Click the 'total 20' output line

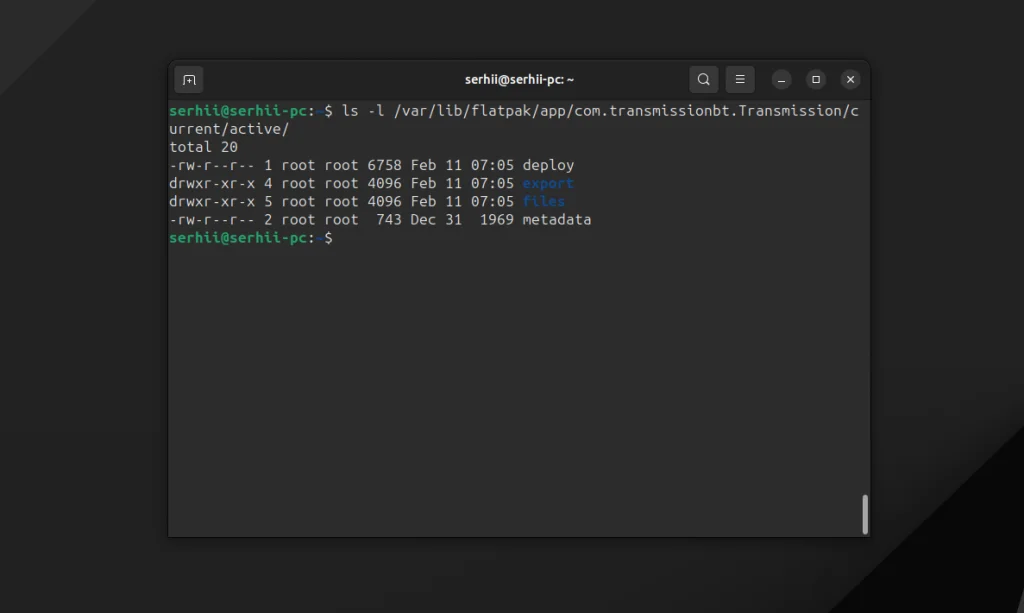click(203, 147)
